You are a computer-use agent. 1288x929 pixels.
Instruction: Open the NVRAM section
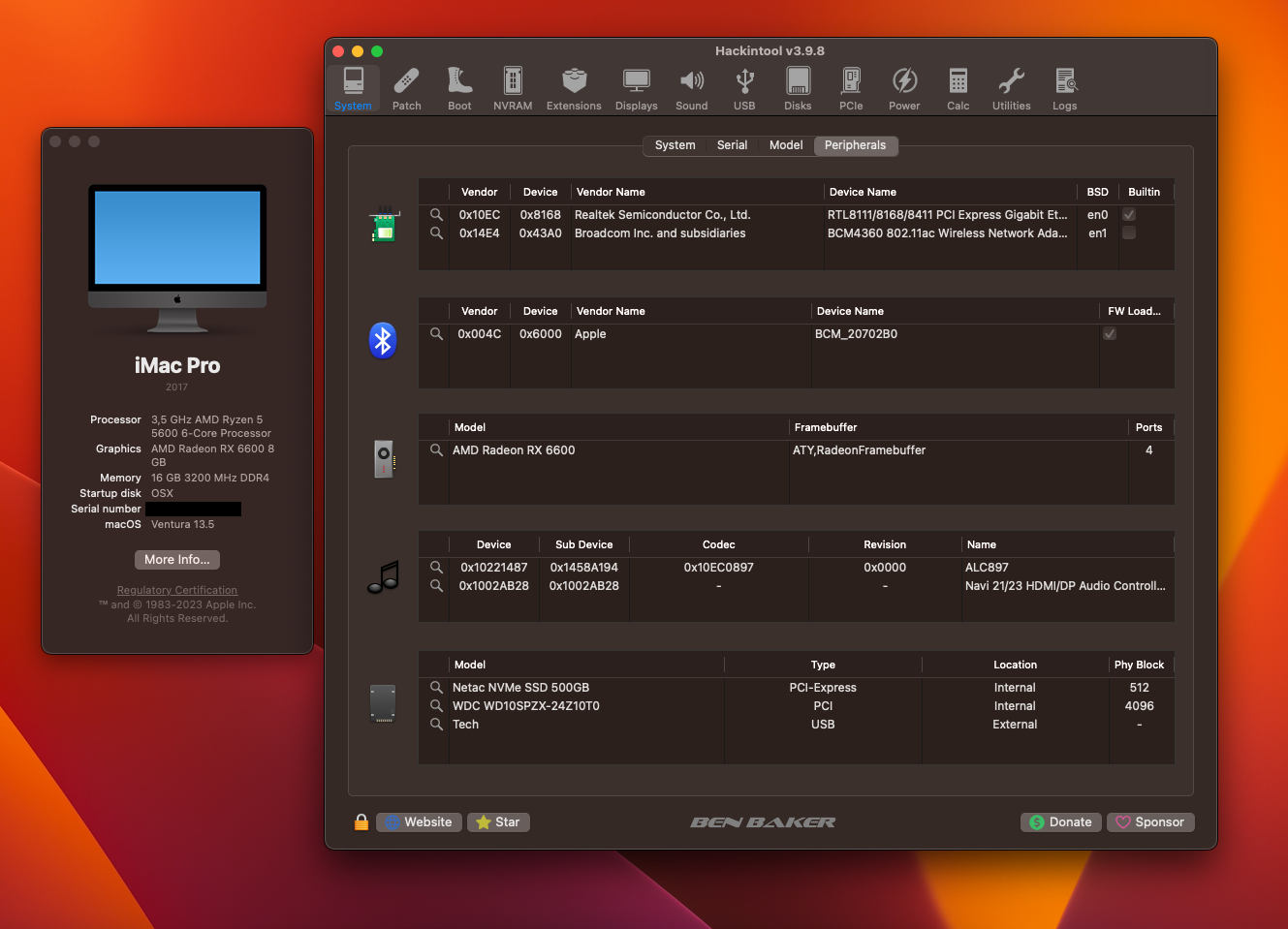coord(513,89)
